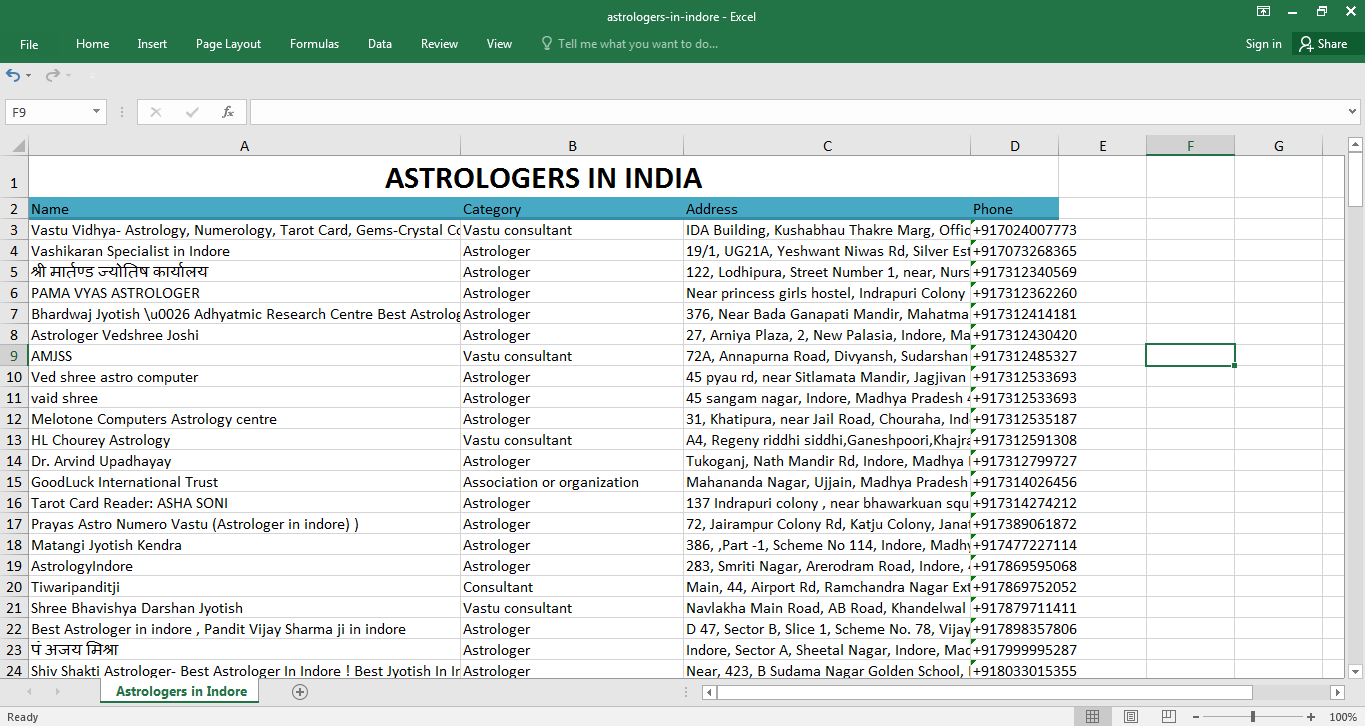Click the Insert Function fx icon
Image resolution: width=1365 pixels, height=726 pixels.
[228, 112]
